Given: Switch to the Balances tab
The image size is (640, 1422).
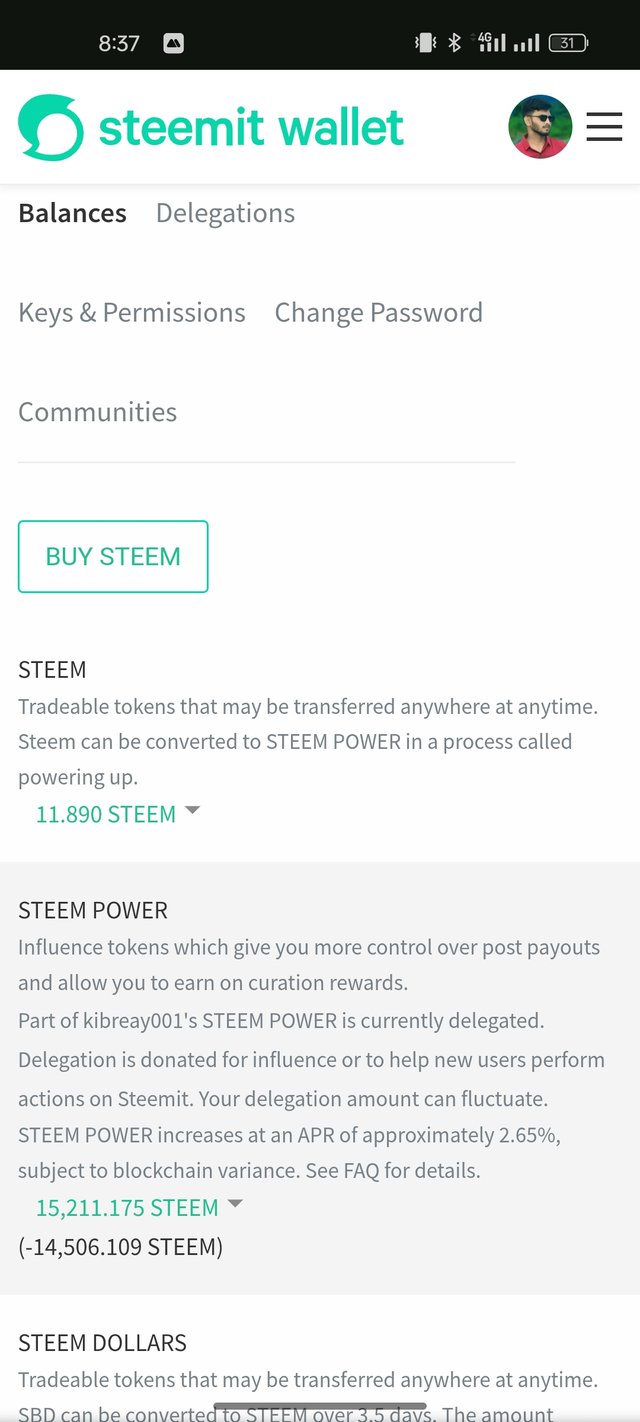Looking at the screenshot, I should pos(72,213).
